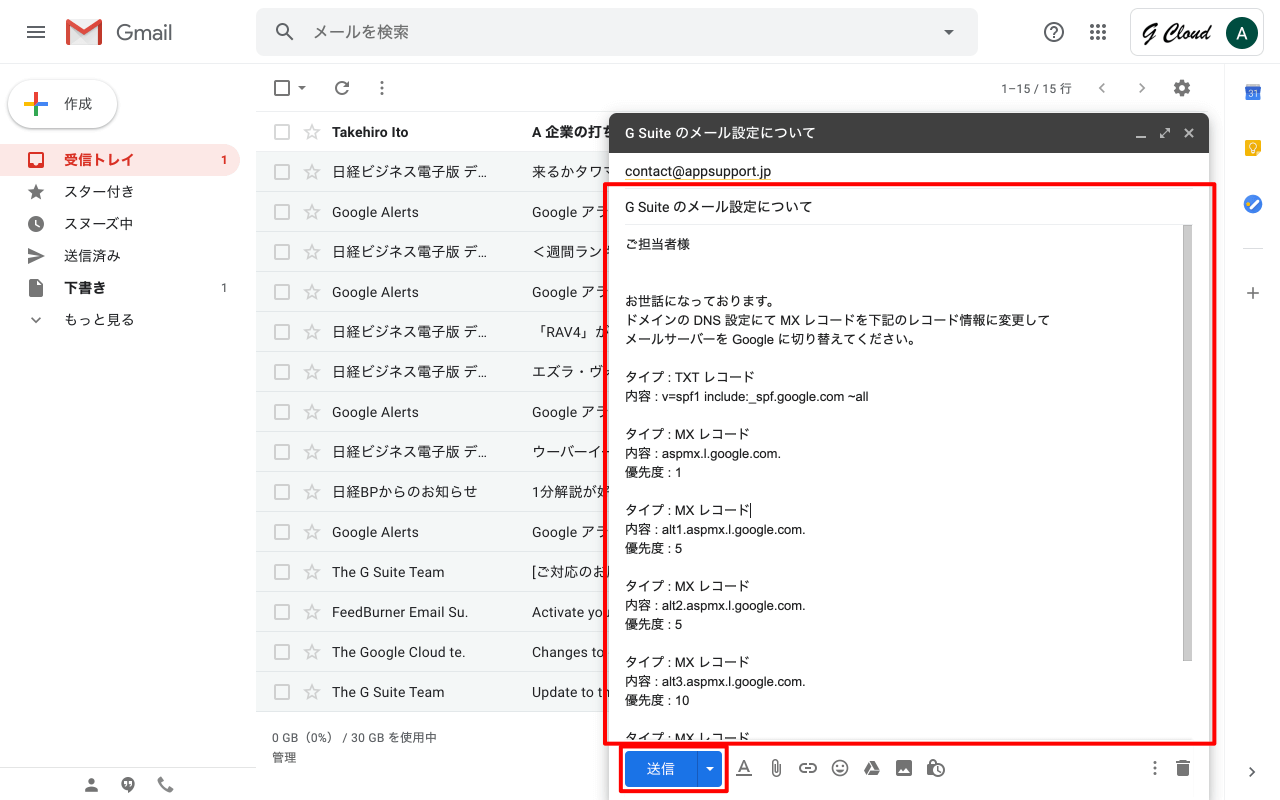
Task: Discard the draft with trash icon
Action: pyautogui.click(x=1183, y=768)
